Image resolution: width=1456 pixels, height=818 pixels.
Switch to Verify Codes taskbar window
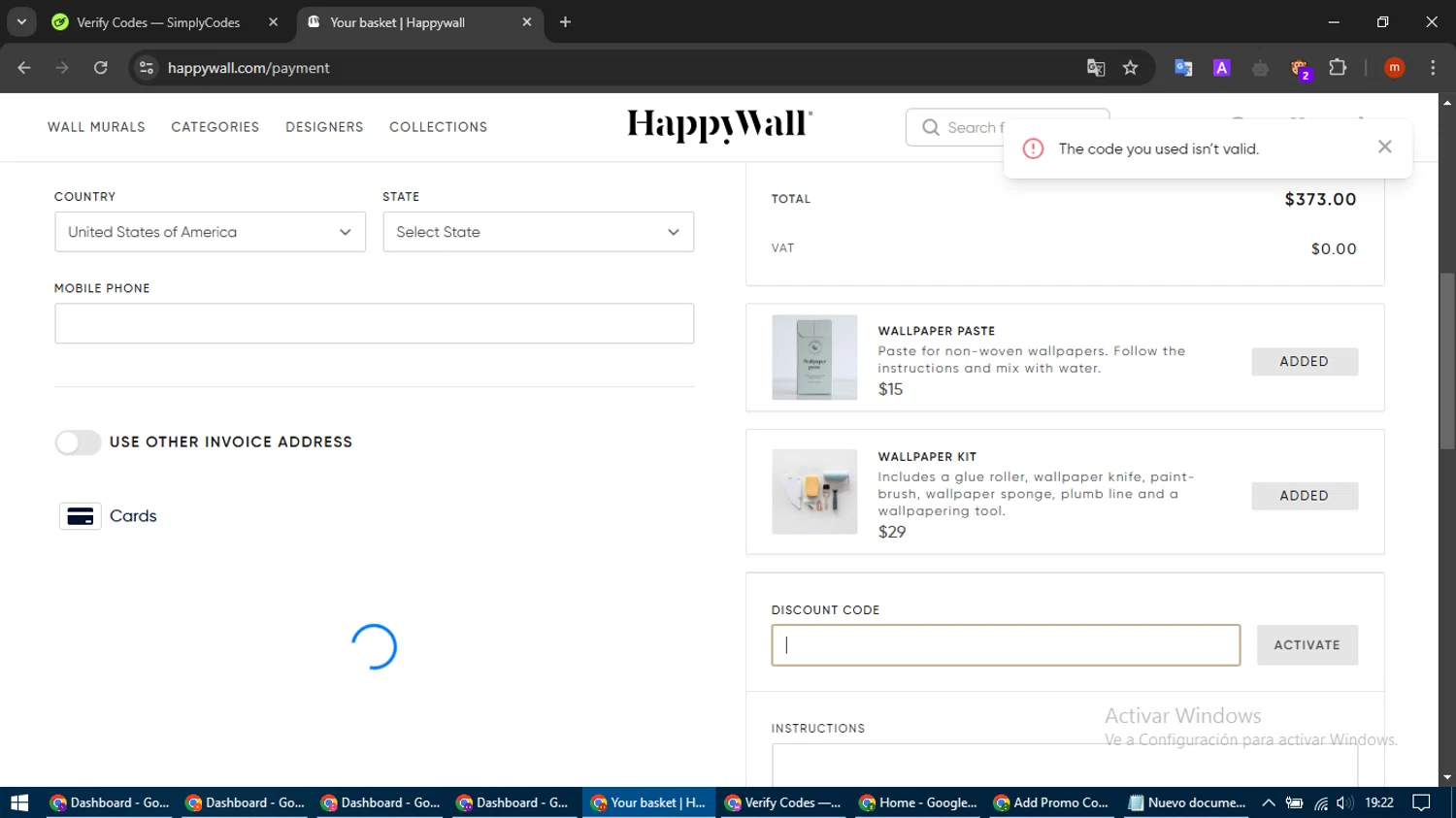click(783, 802)
